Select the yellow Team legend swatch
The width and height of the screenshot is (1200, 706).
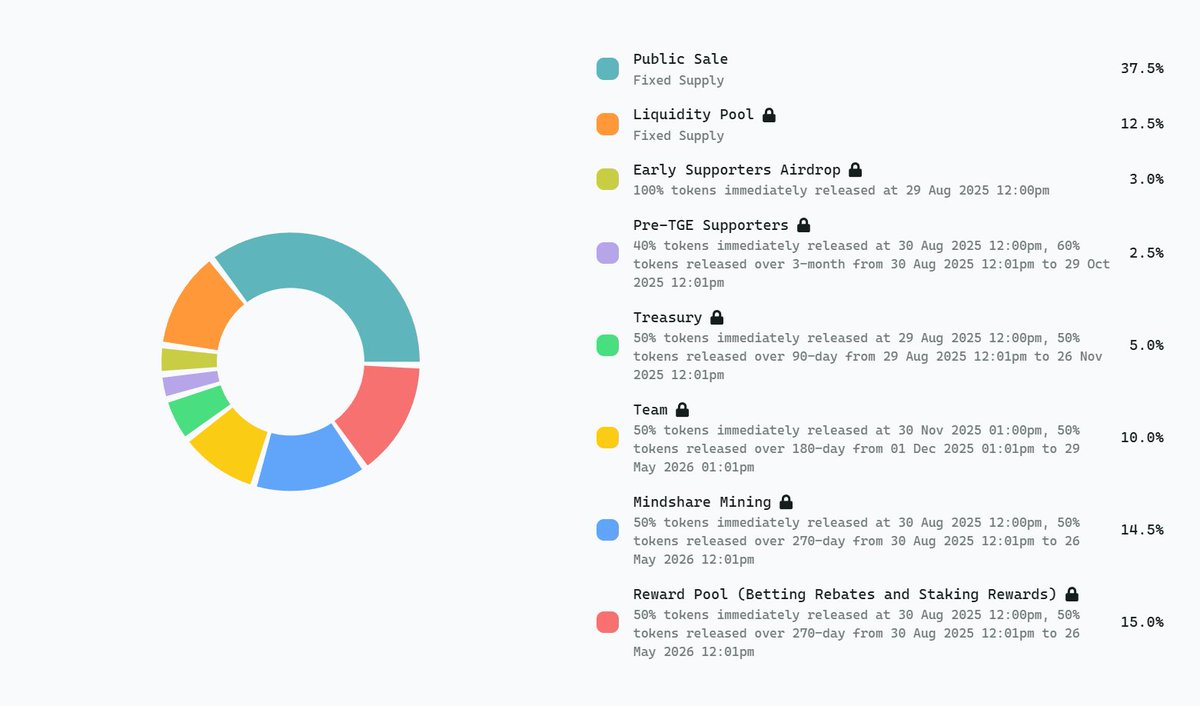point(607,437)
